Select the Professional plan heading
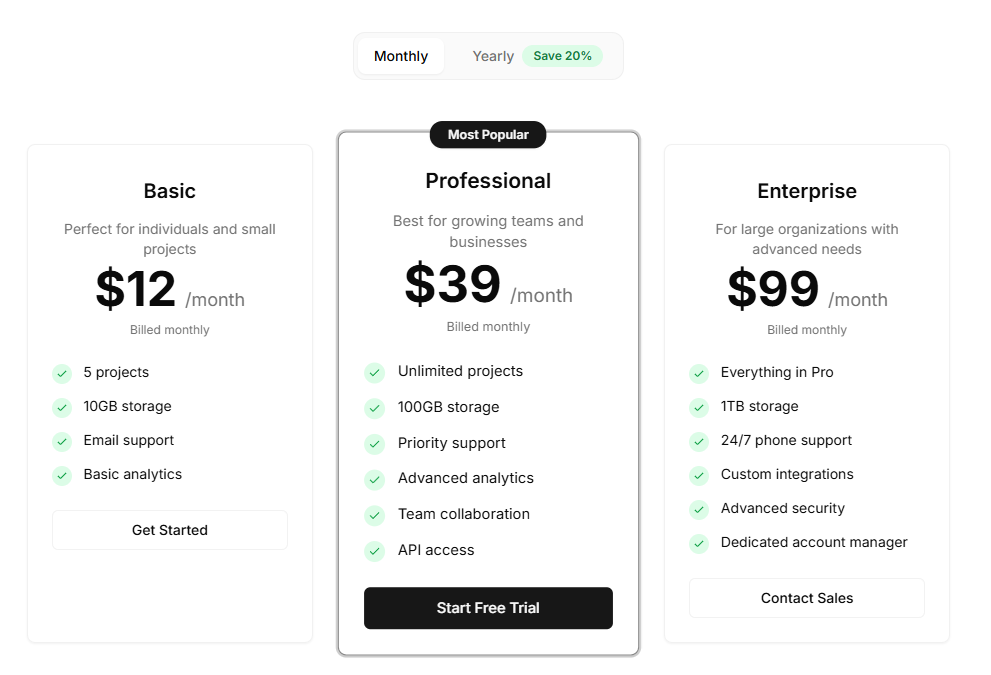The image size is (991, 675). (x=488, y=181)
